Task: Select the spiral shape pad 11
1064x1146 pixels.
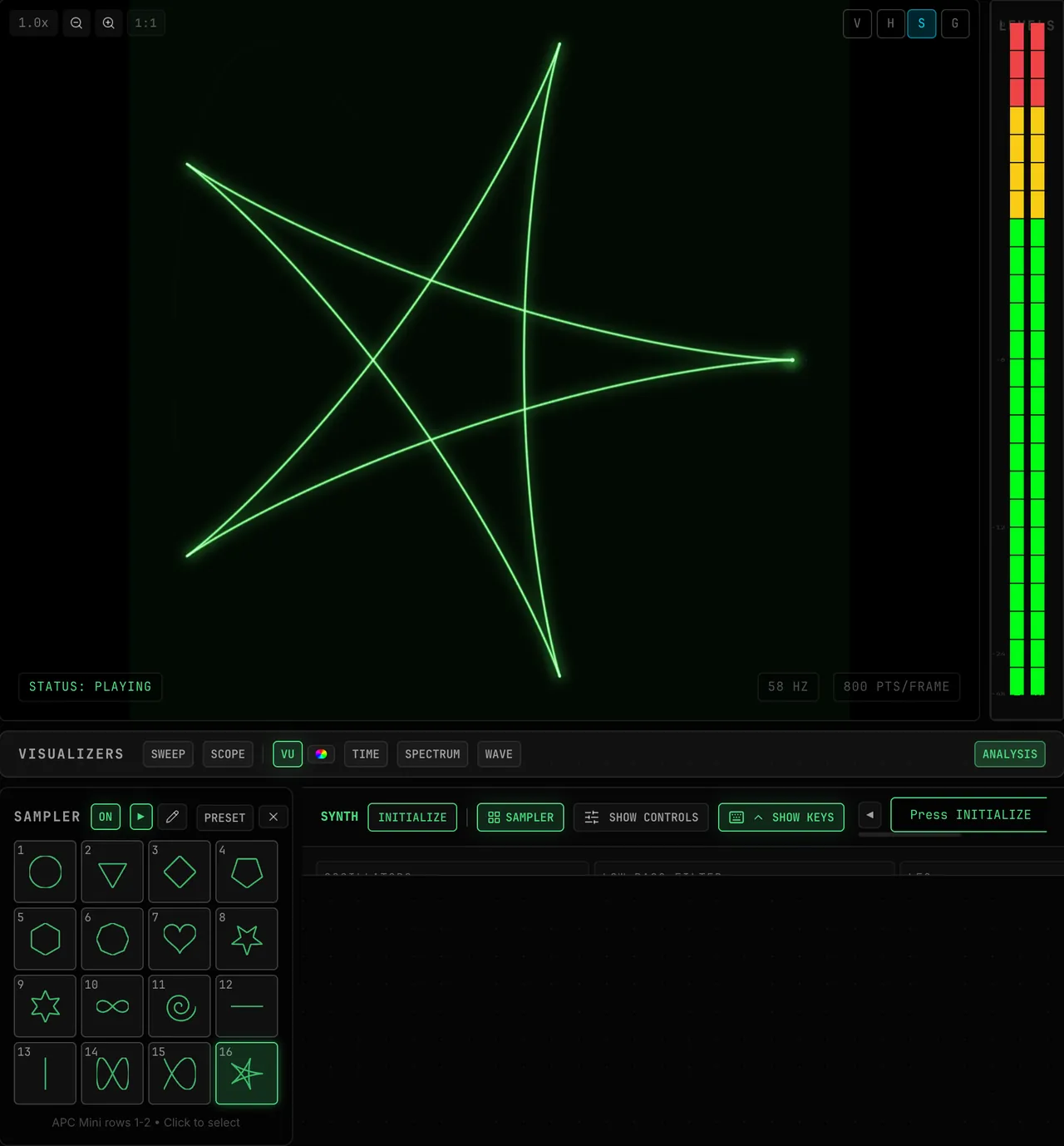Action: click(180, 1006)
